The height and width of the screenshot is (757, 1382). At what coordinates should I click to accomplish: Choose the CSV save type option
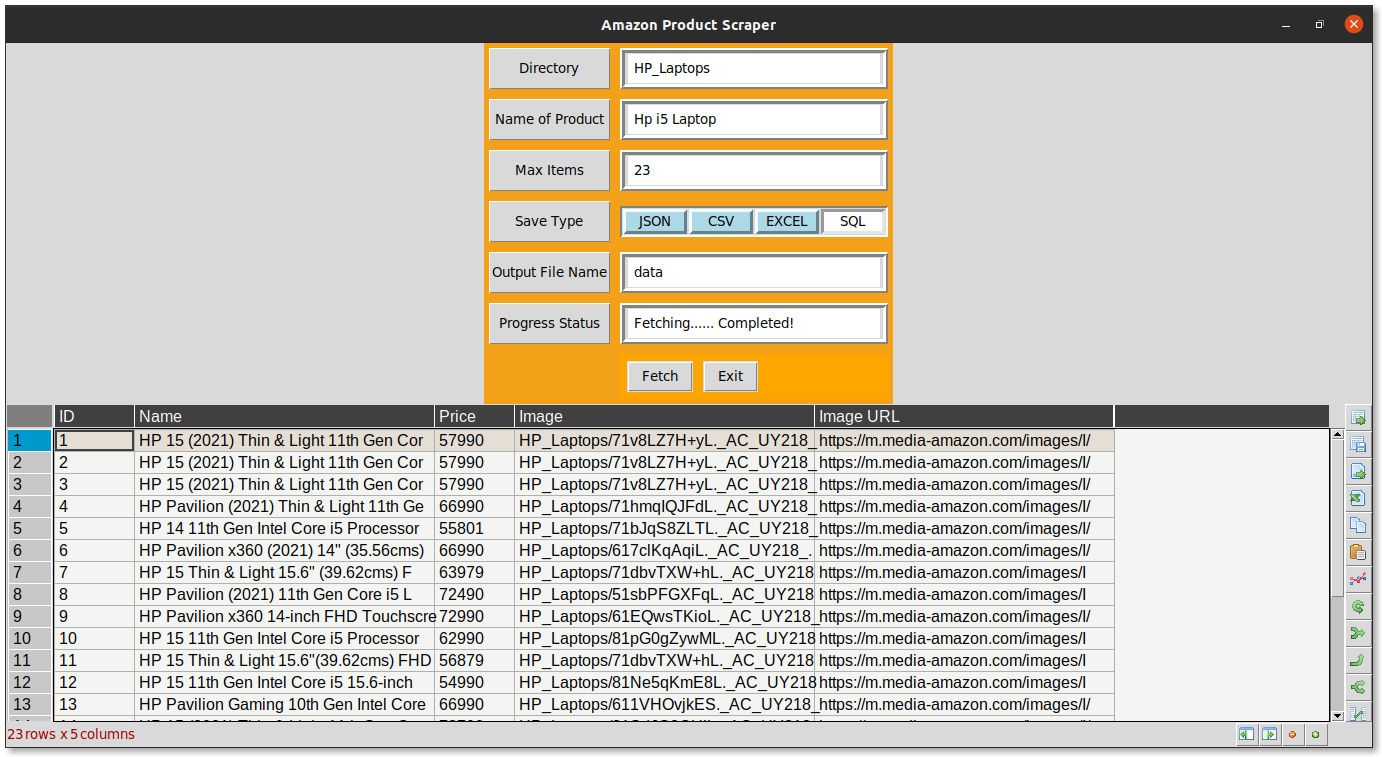(720, 221)
